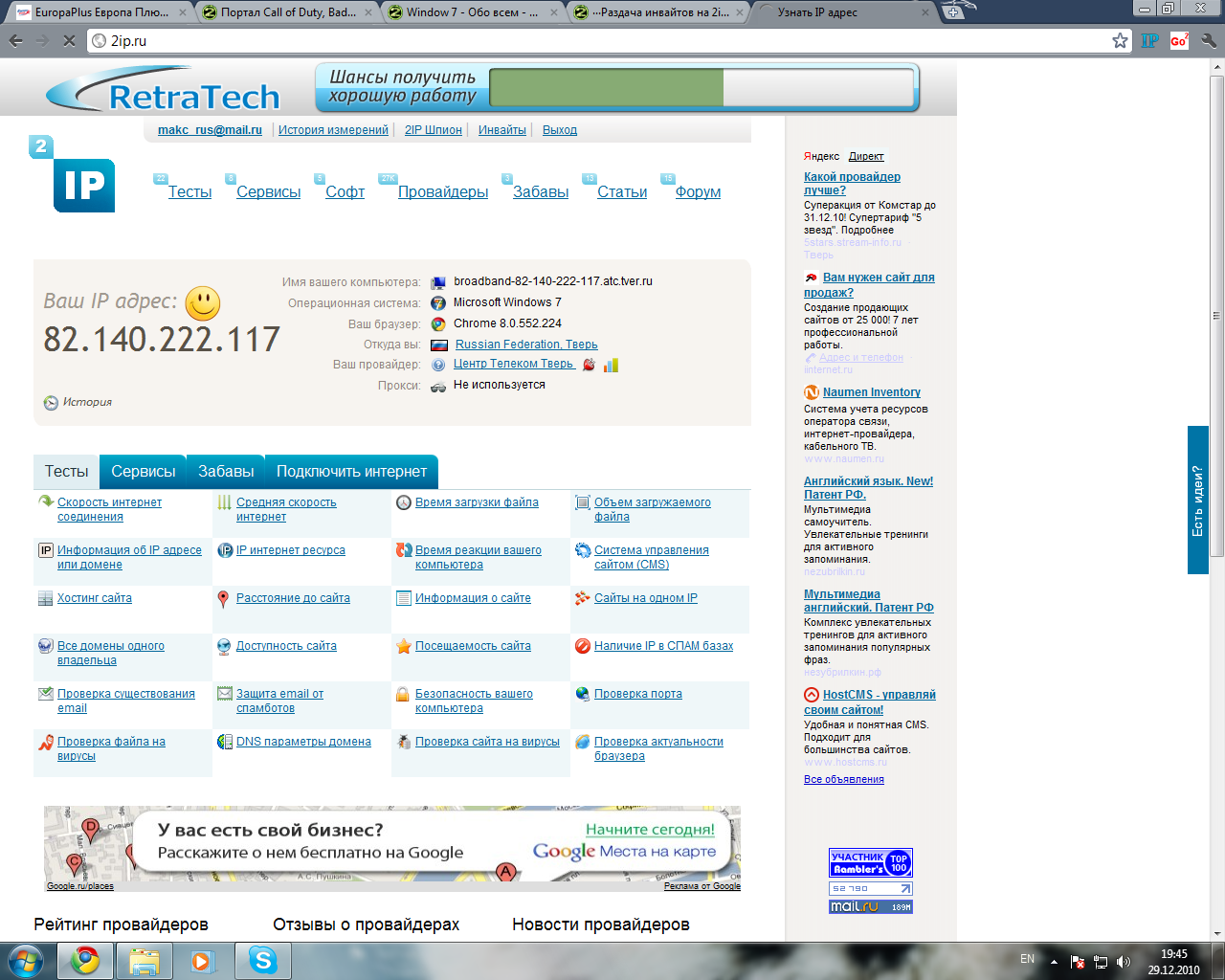Open Софт in top navigation menu
The image size is (1225, 980).
tap(345, 192)
